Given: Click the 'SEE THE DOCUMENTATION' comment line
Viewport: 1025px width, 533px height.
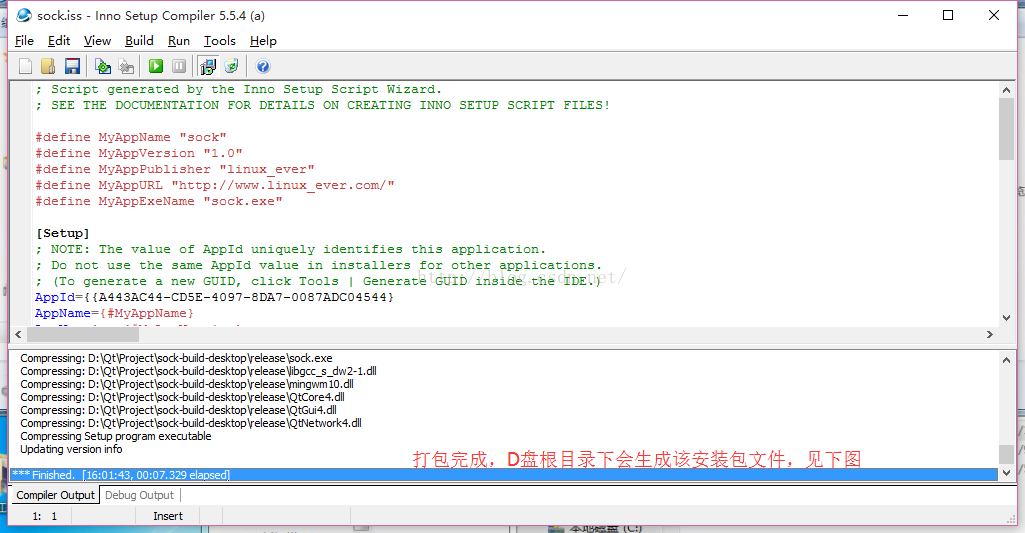Looking at the screenshot, I should pyautogui.click(x=323, y=105).
